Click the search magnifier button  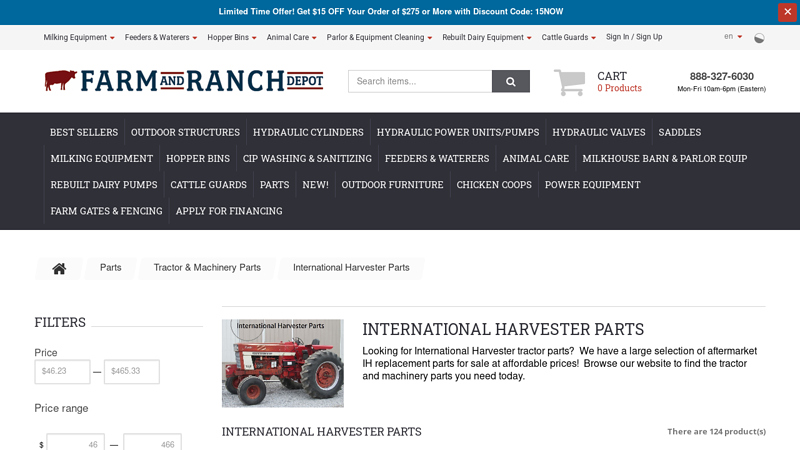point(511,81)
